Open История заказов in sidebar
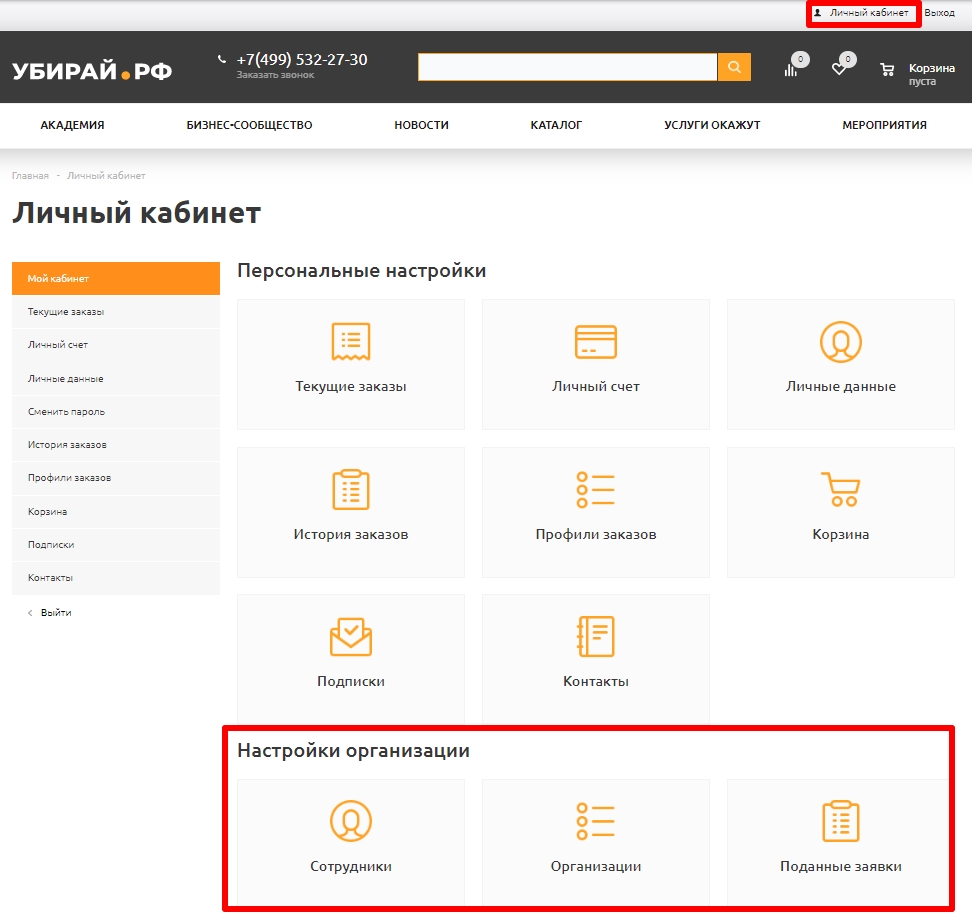This screenshot has width=972, height=922. (116, 445)
